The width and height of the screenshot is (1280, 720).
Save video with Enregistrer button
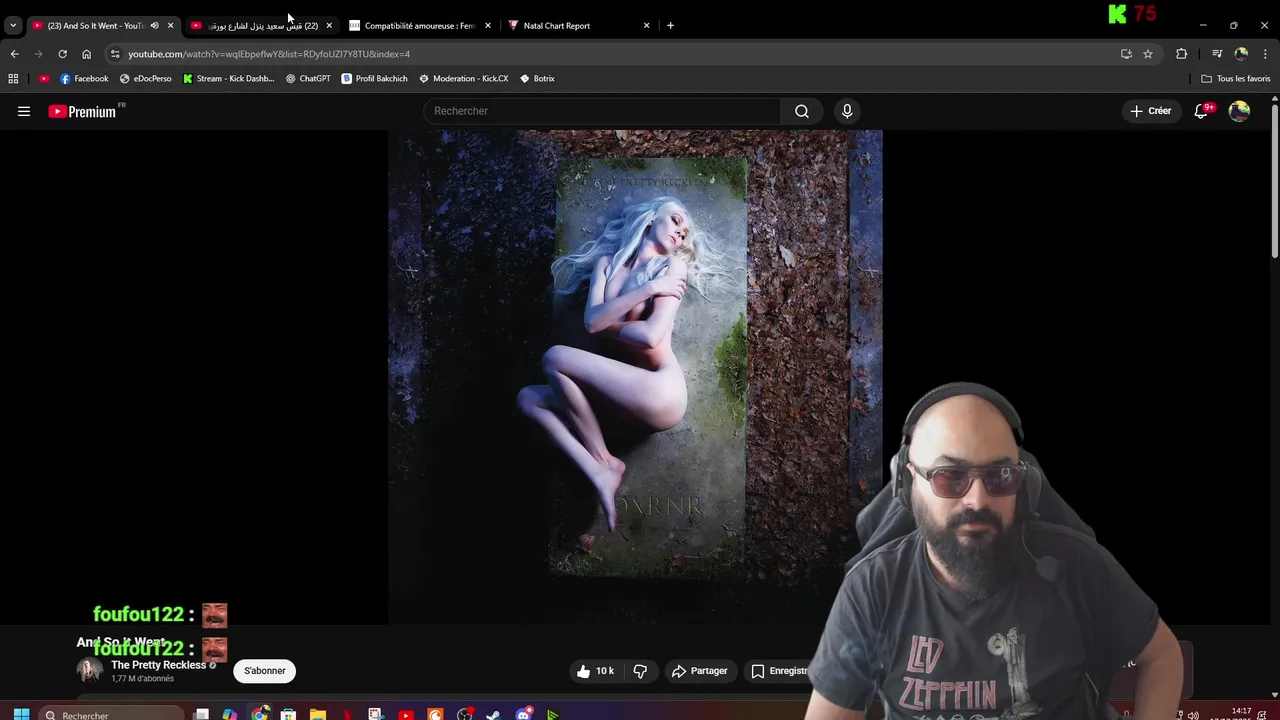pos(779,671)
